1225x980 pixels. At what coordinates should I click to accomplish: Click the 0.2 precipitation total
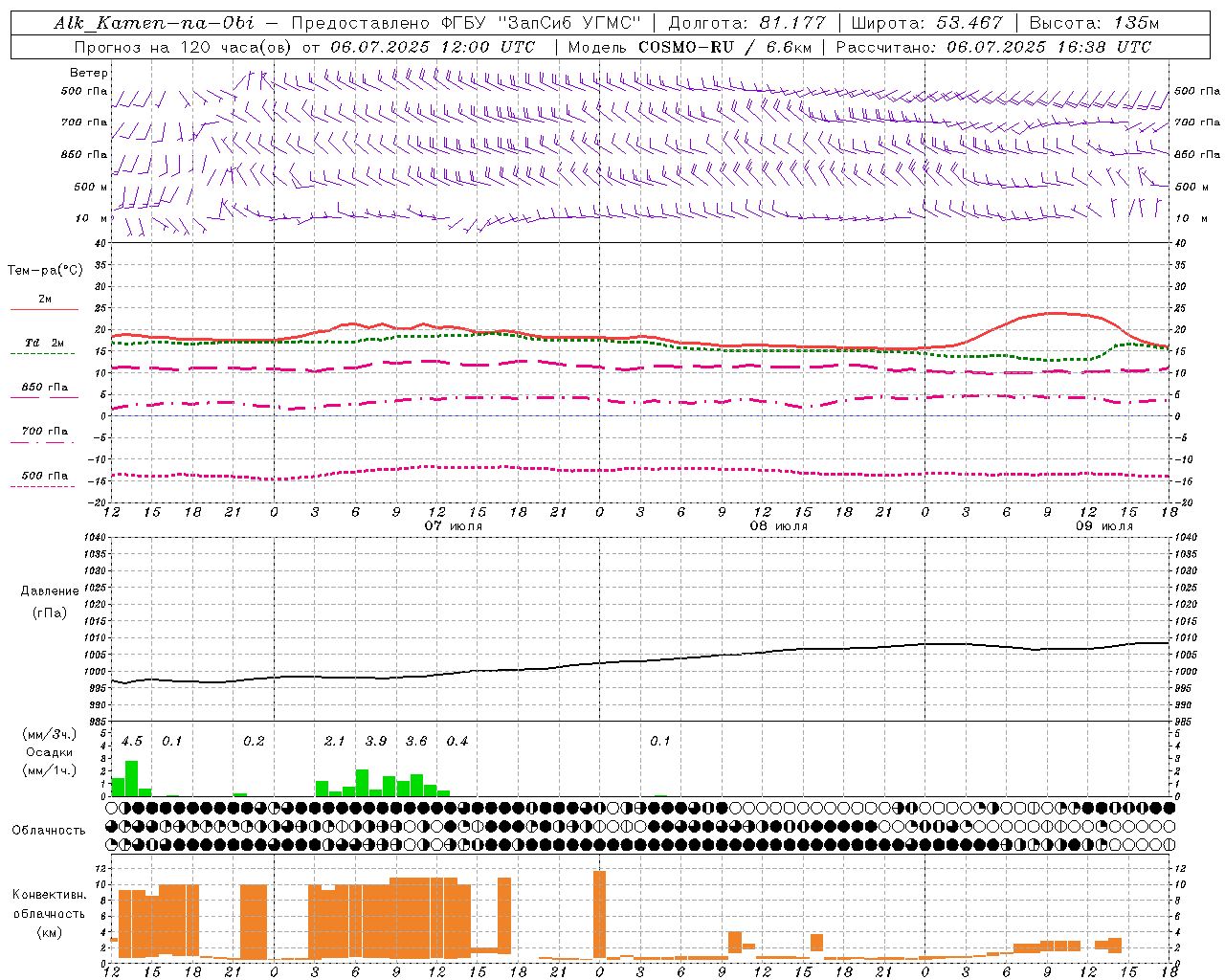click(254, 742)
